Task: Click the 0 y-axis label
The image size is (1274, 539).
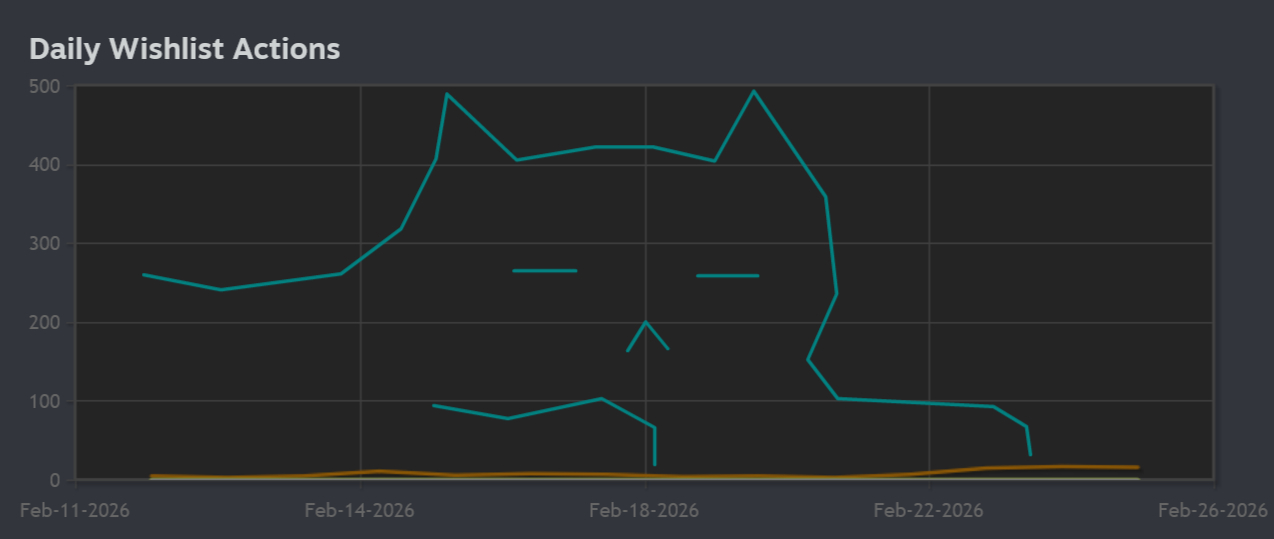Action: [x=55, y=480]
